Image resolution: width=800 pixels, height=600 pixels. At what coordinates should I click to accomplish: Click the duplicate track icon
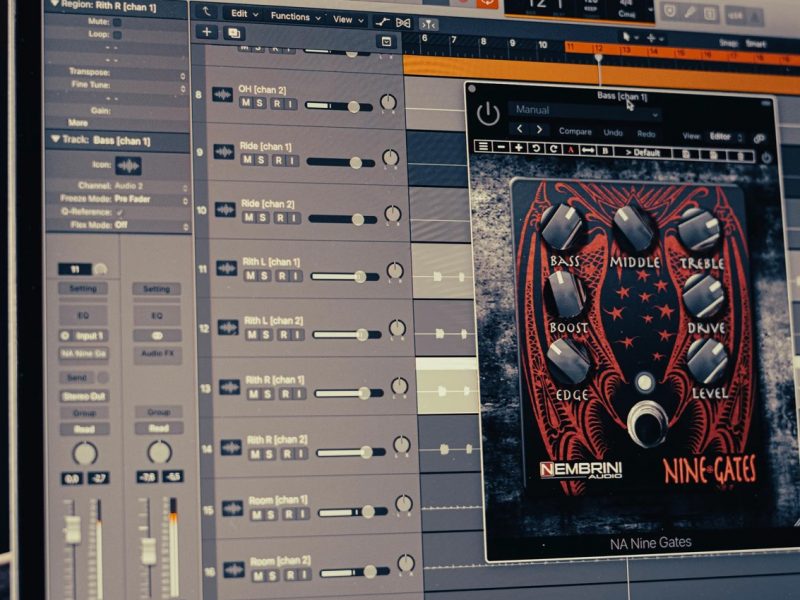click(234, 33)
